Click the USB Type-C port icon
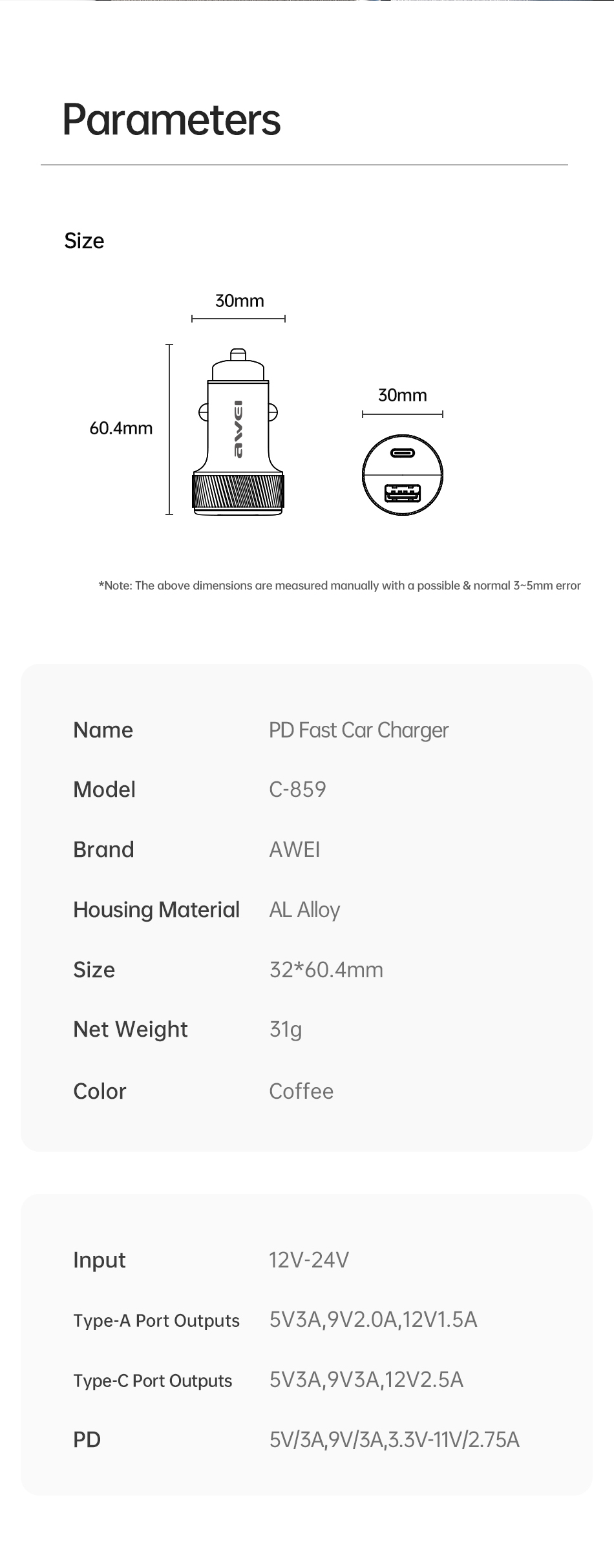614x1568 pixels. [x=403, y=453]
